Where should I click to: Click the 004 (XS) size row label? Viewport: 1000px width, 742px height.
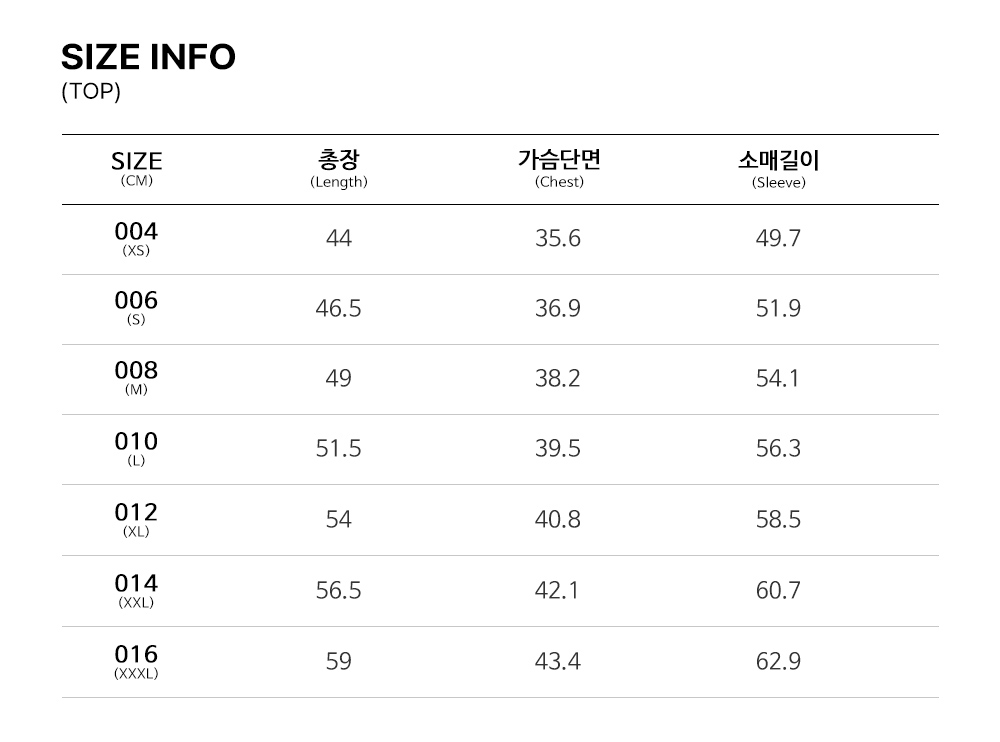[136, 238]
